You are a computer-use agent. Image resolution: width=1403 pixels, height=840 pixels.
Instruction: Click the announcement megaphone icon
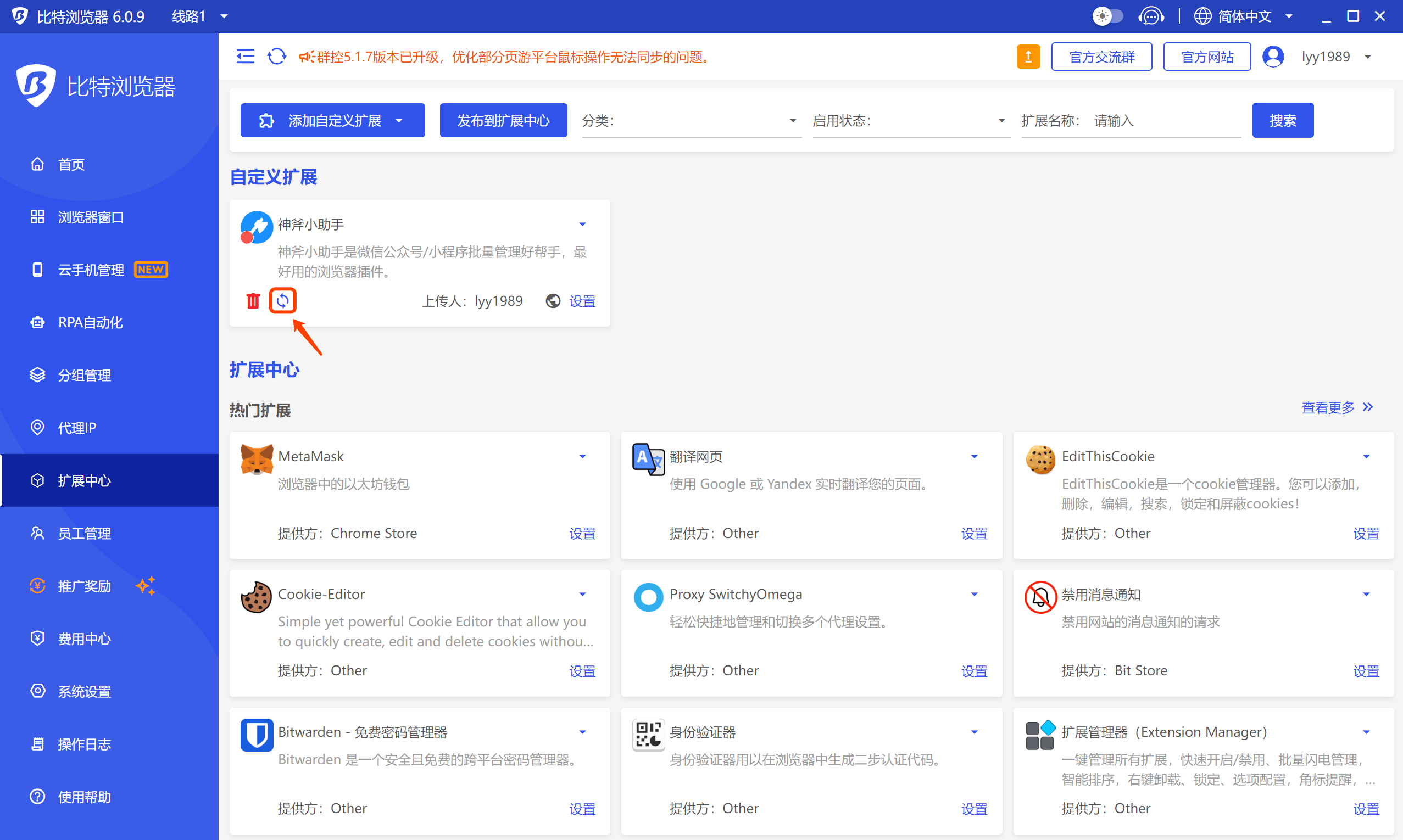pyautogui.click(x=307, y=57)
